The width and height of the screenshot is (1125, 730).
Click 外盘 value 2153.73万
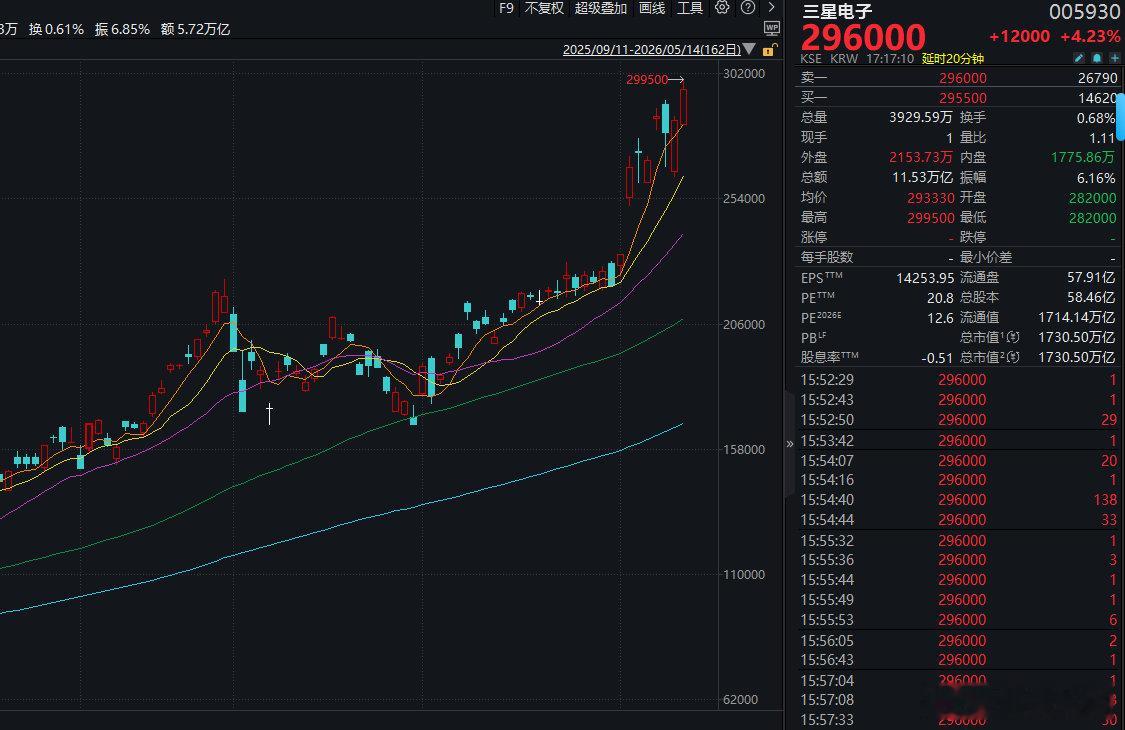[x=921, y=157]
